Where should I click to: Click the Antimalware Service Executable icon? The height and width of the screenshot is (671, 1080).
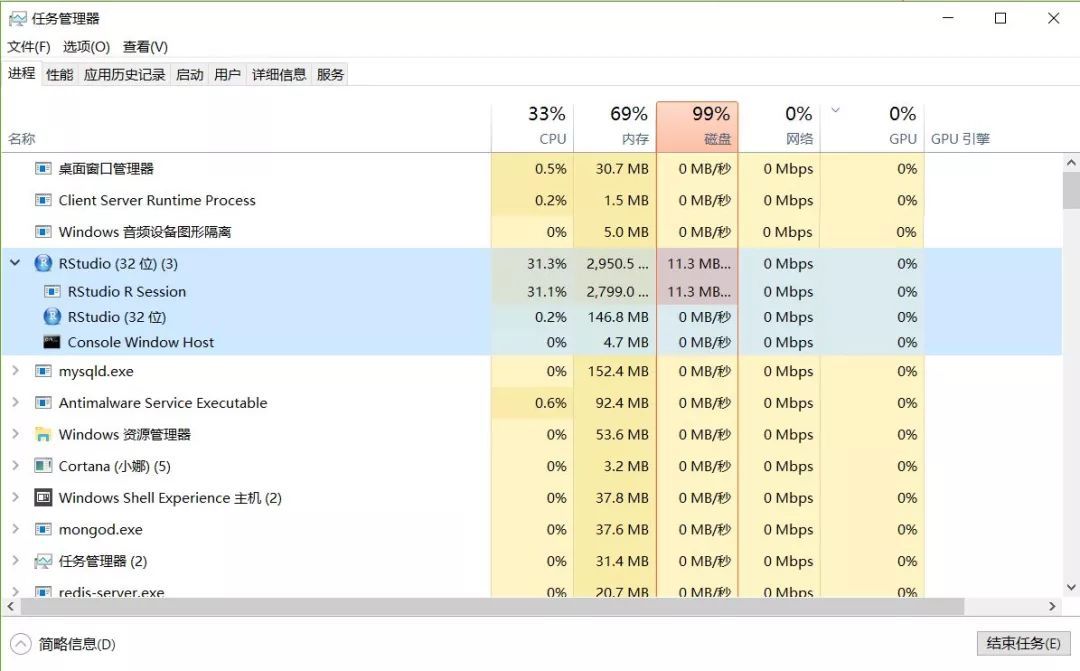tap(43, 403)
